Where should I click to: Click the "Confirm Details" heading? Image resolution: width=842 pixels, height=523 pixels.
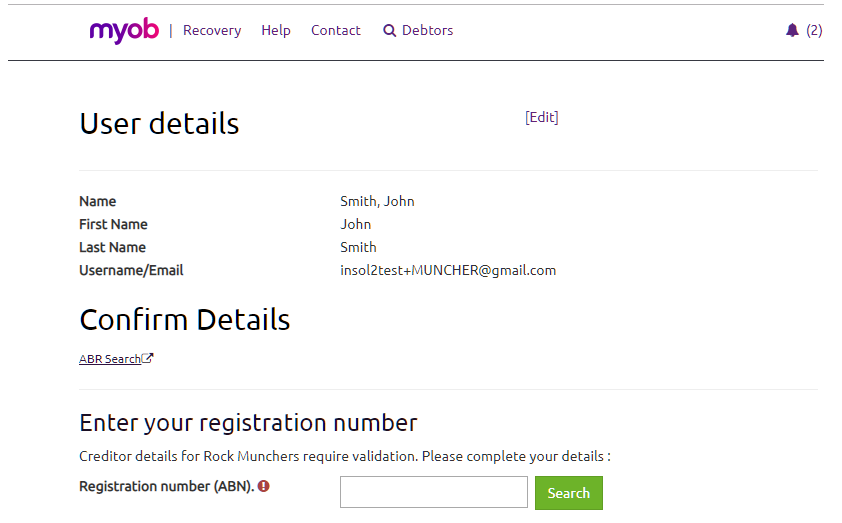[x=185, y=320]
